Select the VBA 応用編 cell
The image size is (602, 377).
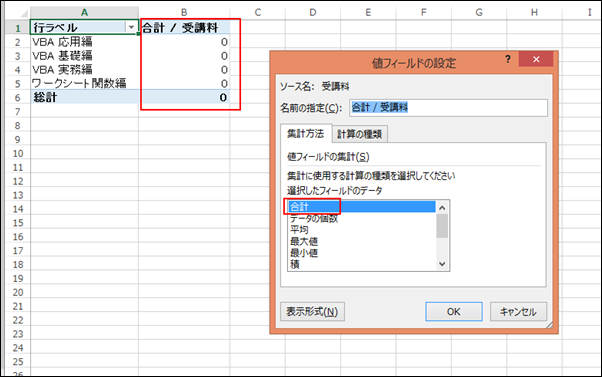[x=84, y=41]
